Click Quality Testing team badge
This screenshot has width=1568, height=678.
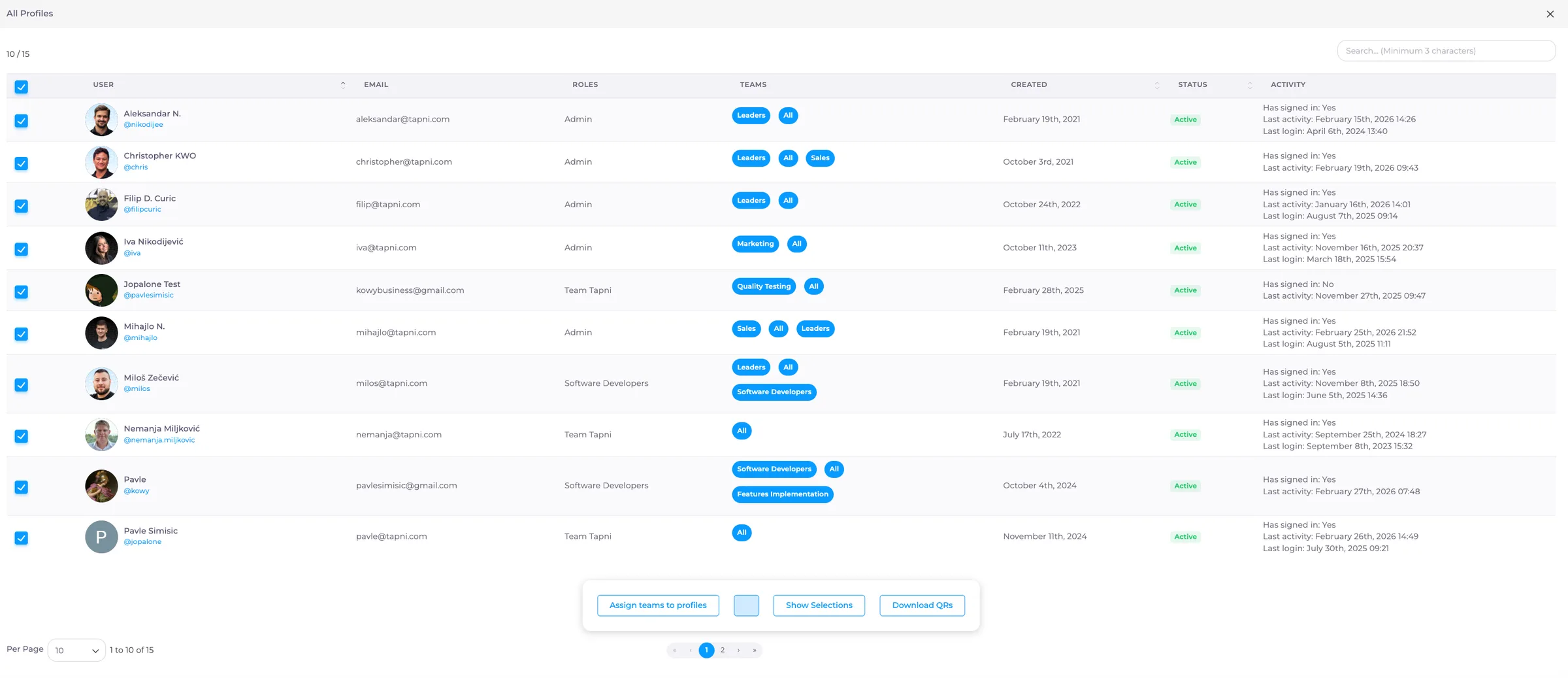[764, 286]
